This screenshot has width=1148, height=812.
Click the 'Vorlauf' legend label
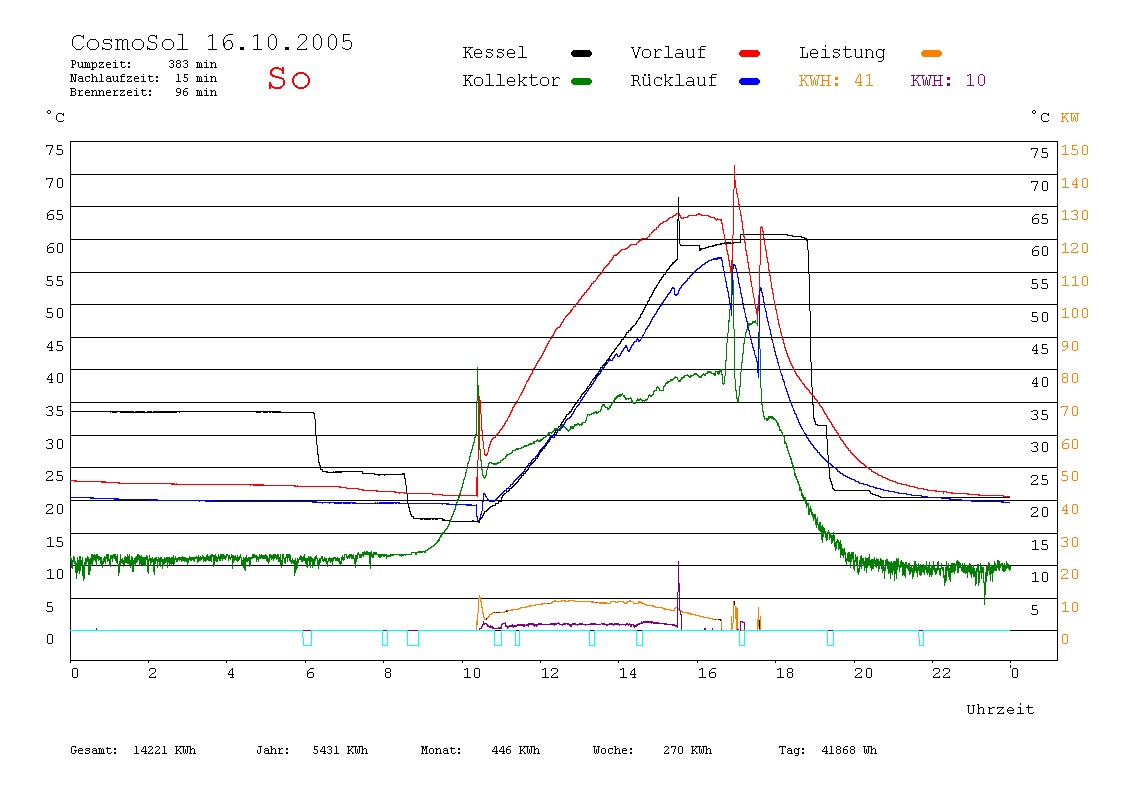pos(668,53)
